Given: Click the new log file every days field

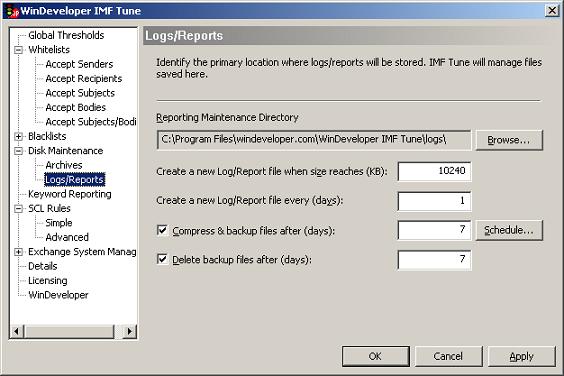Looking at the screenshot, I should 435,201.
